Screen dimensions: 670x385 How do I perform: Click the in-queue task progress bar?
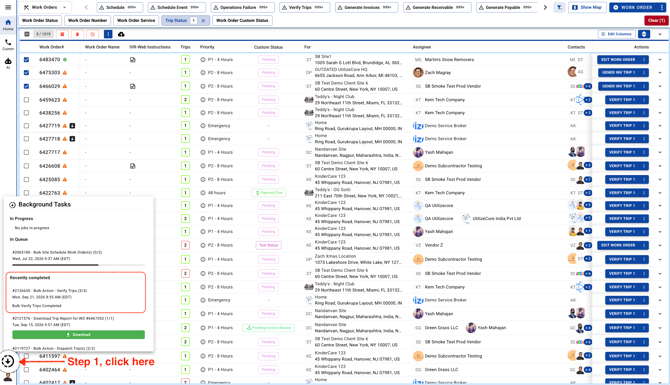tap(79, 265)
